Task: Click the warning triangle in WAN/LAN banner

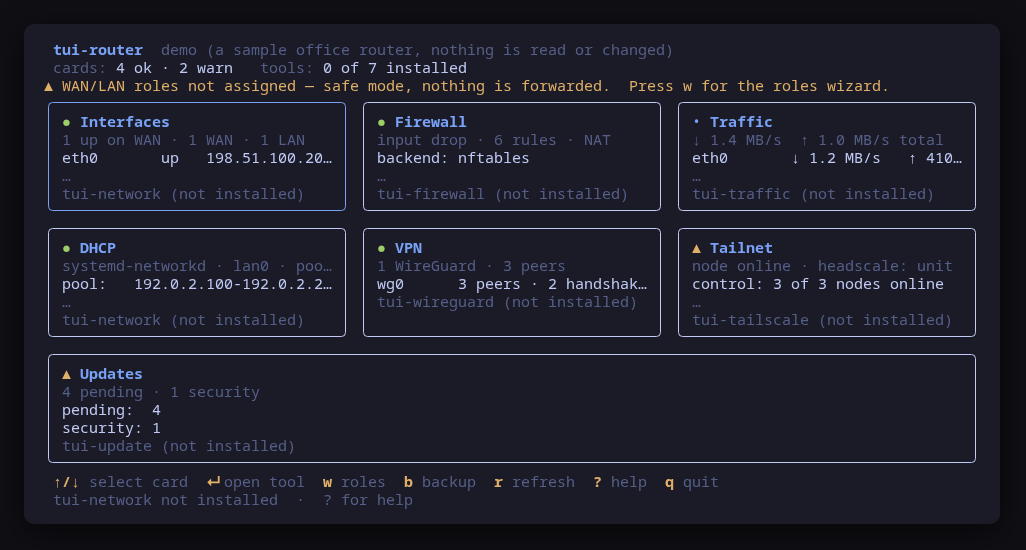Action: point(48,86)
